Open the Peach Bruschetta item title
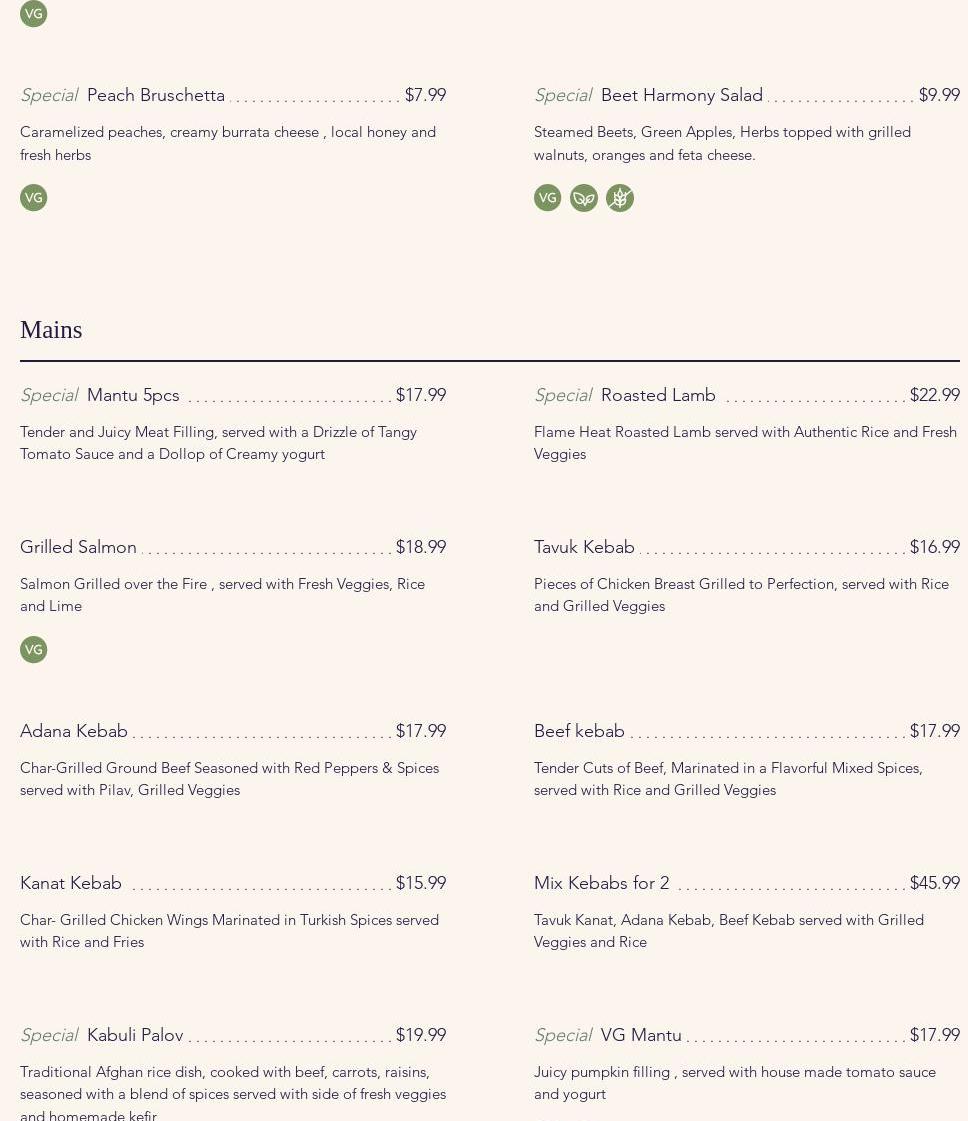Viewport: 968px width, 1121px height. [x=155, y=95]
